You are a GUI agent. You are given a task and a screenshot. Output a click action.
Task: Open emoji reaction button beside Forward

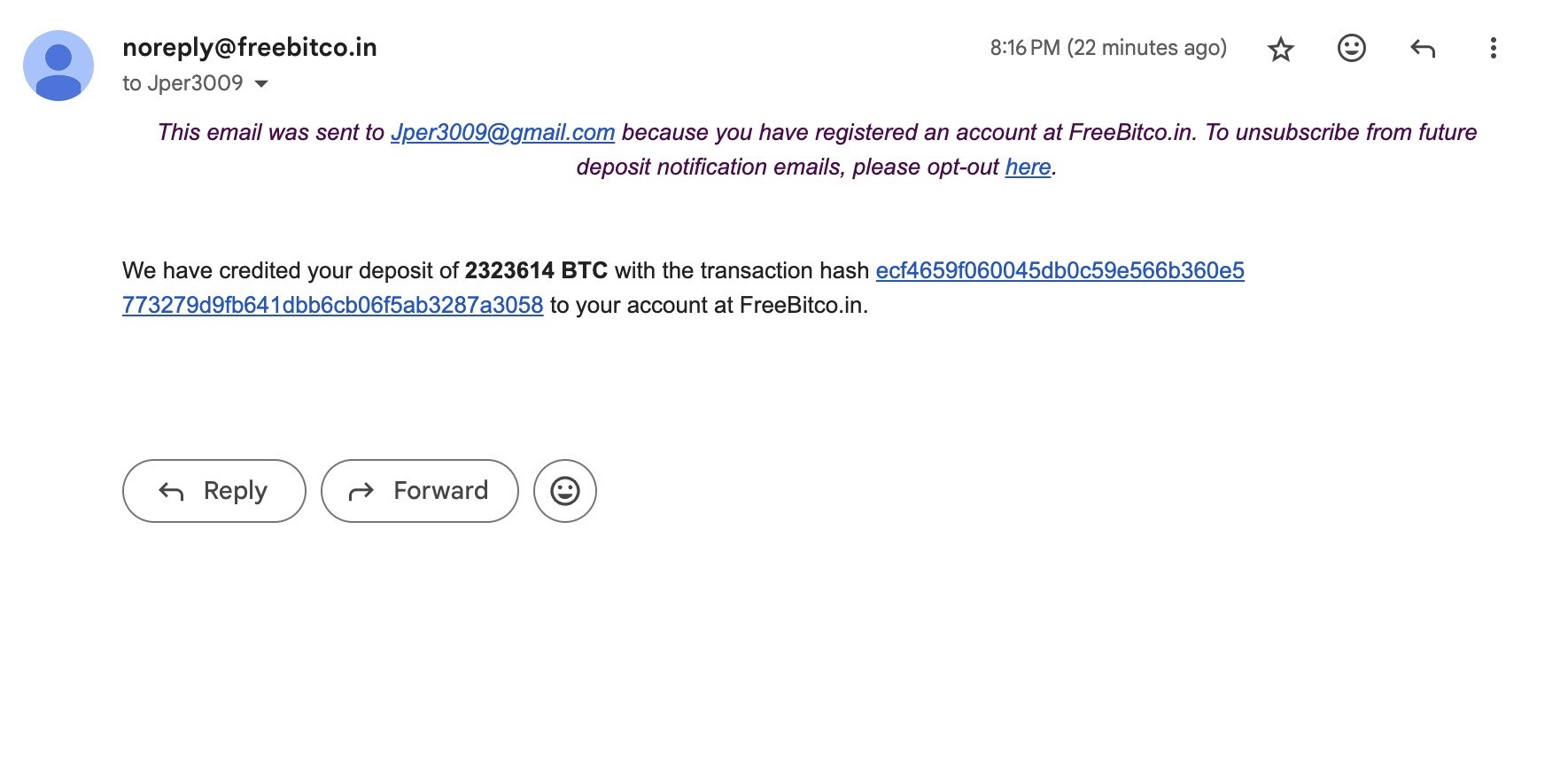(x=564, y=491)
